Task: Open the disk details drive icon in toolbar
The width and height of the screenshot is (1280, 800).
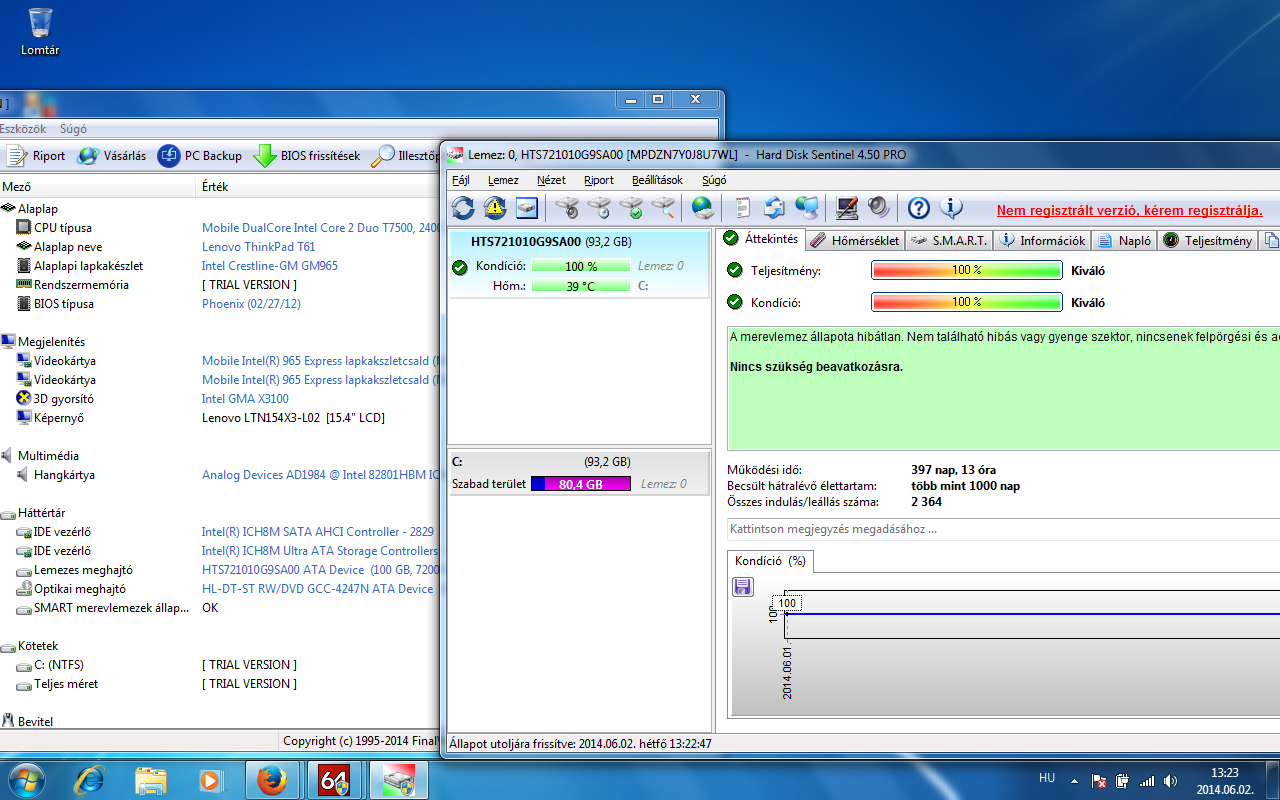Action: point(527,208)
